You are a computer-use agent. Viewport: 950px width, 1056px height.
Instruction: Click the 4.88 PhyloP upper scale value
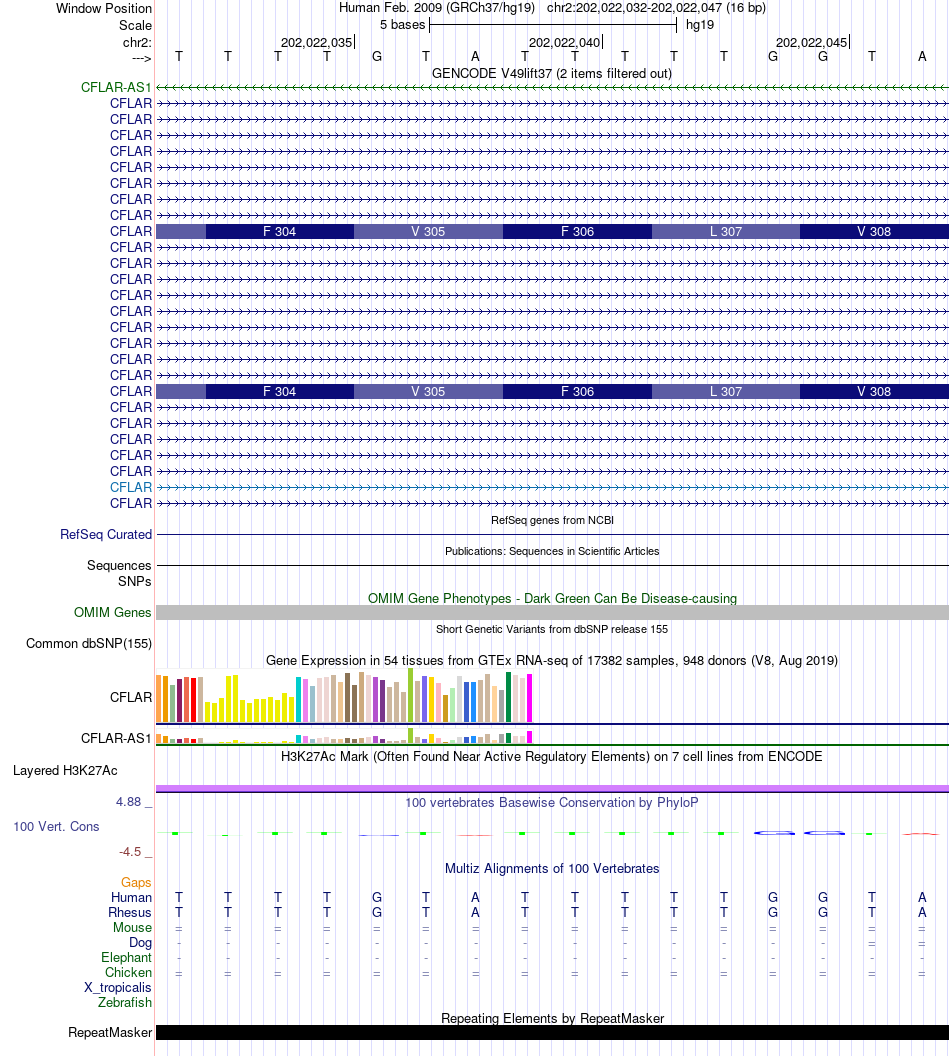(x=129, y=801)
